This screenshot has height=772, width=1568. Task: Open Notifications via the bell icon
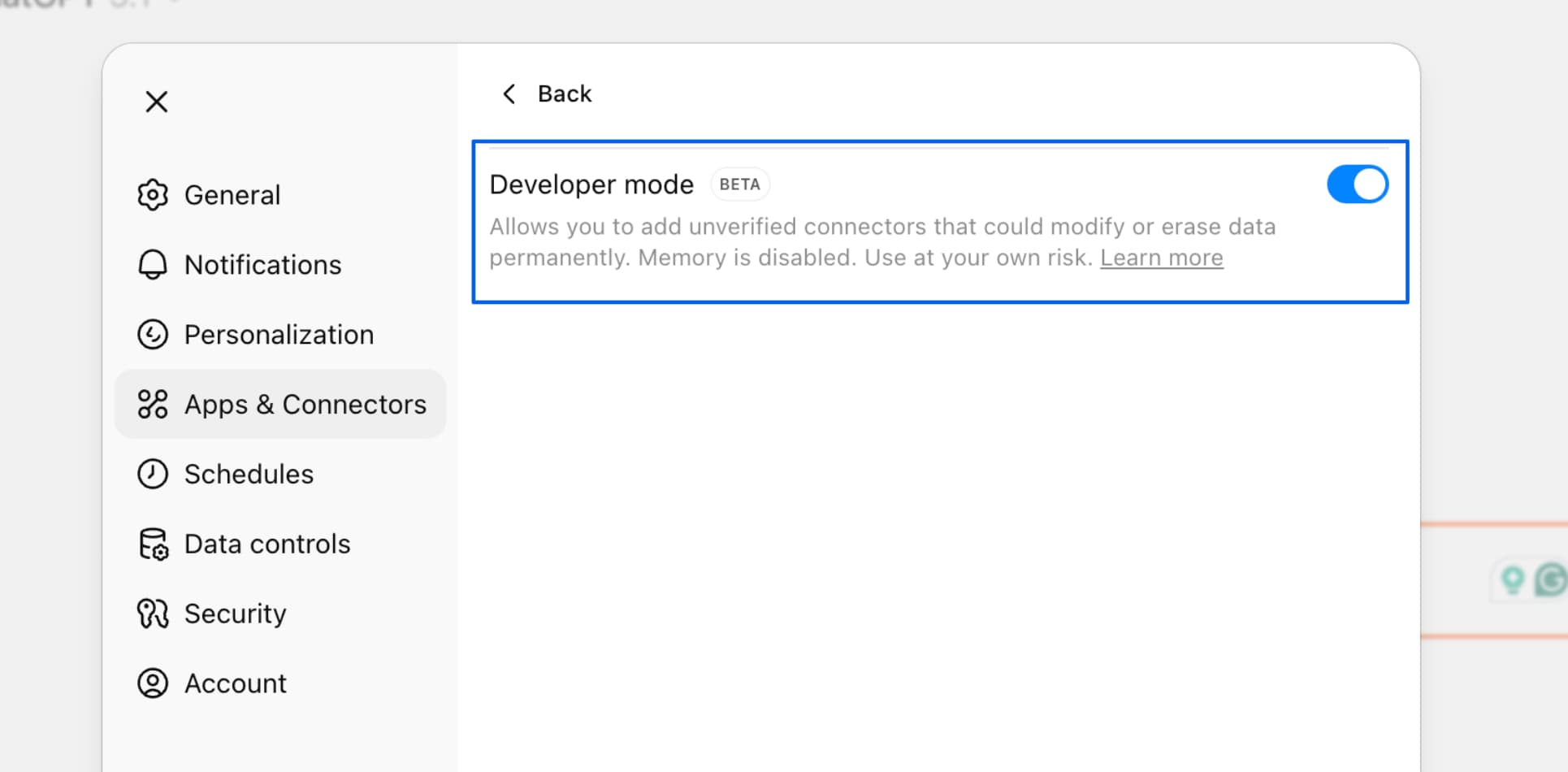click(x=153, y=264)
